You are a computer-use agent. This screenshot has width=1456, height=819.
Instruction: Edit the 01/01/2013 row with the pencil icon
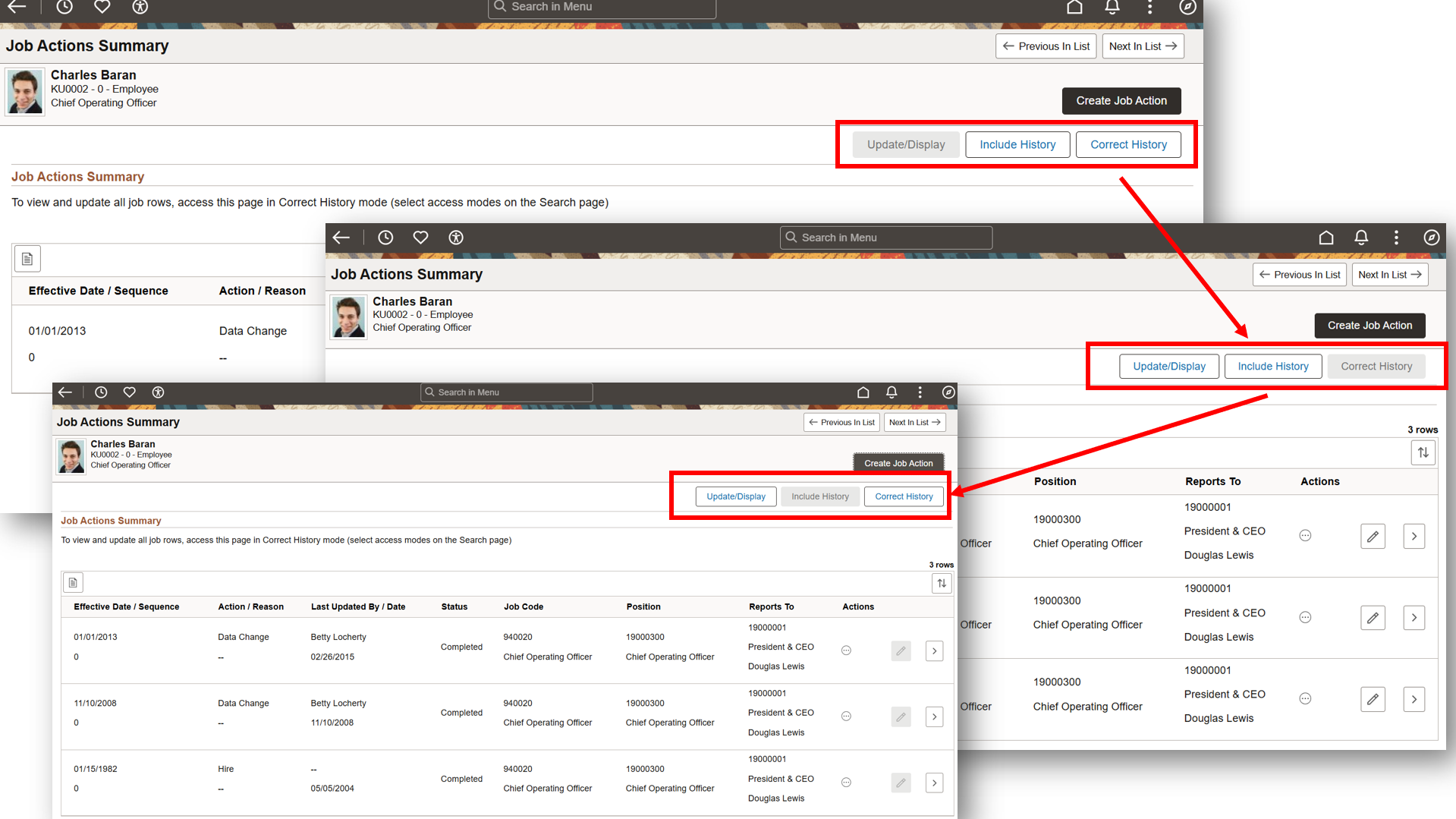pyautogui.click(x=901, y=650)
